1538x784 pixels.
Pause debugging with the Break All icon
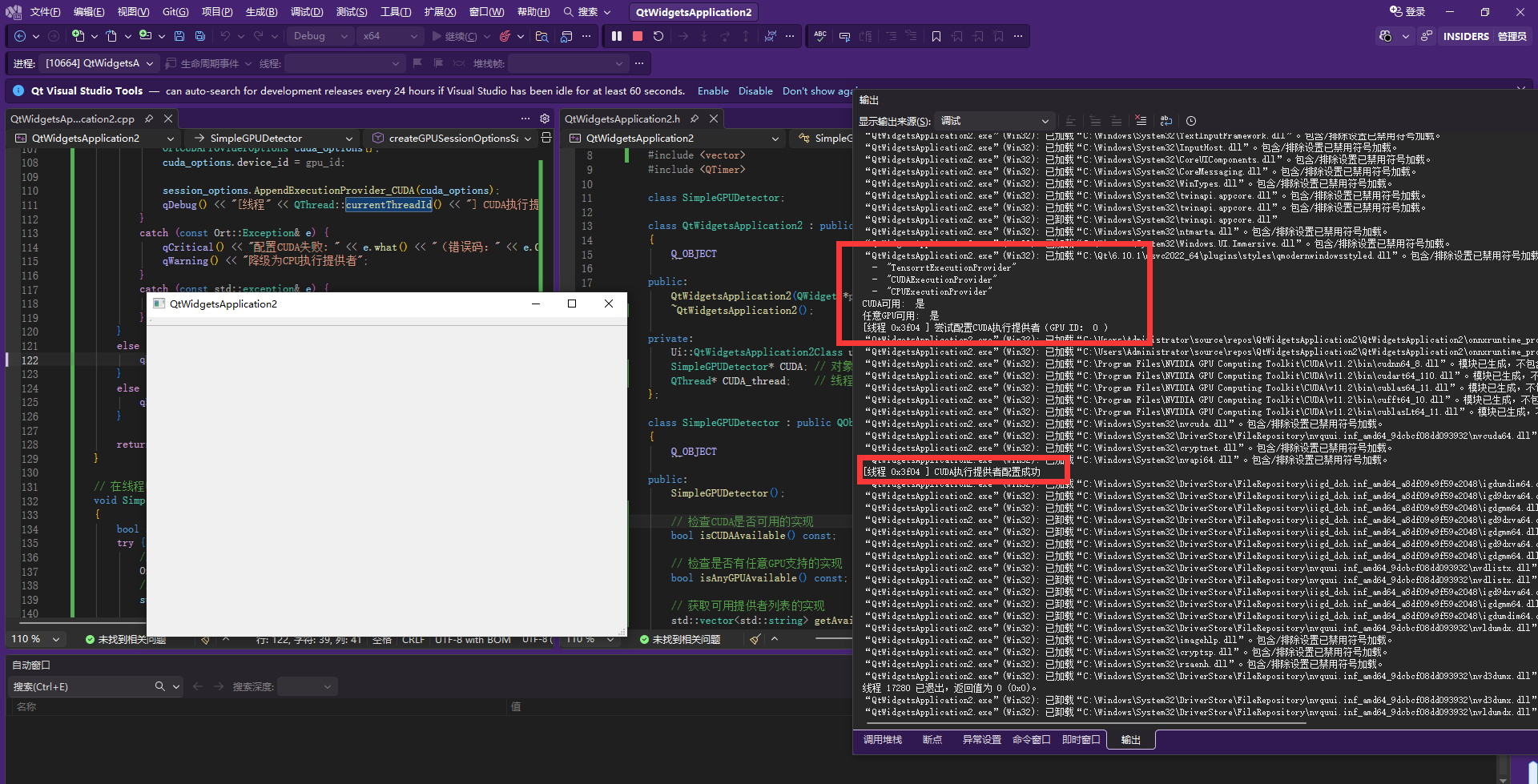click(617, 36)
